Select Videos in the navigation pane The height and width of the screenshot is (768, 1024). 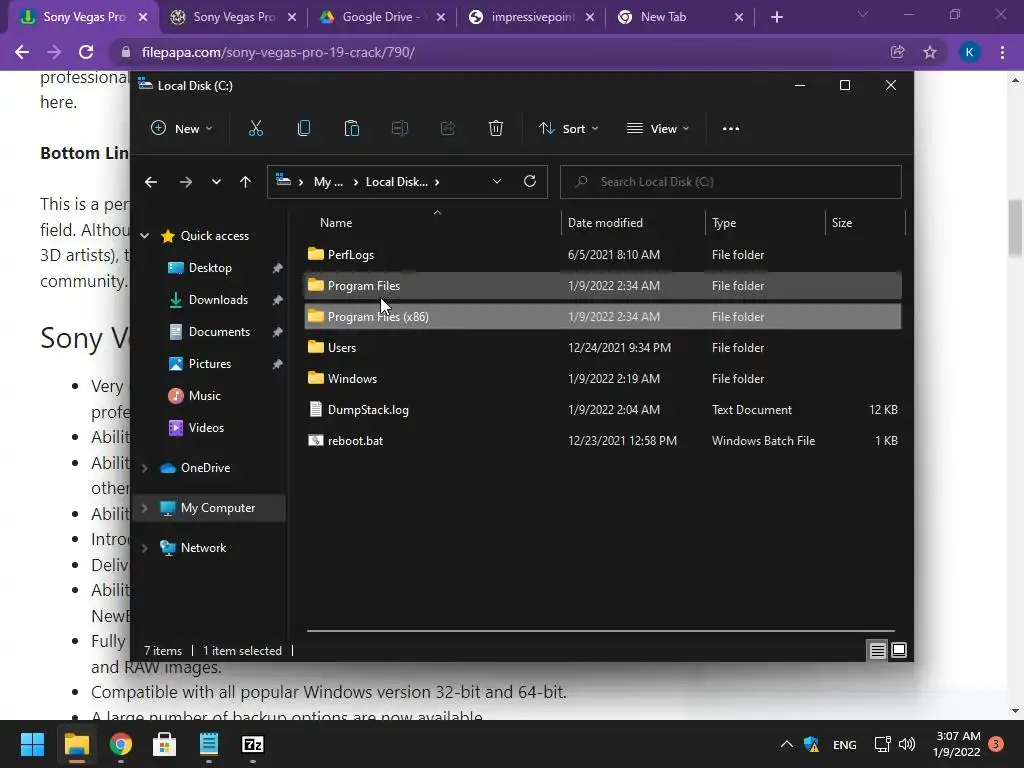pyautogui.click(x=206, y=428)
